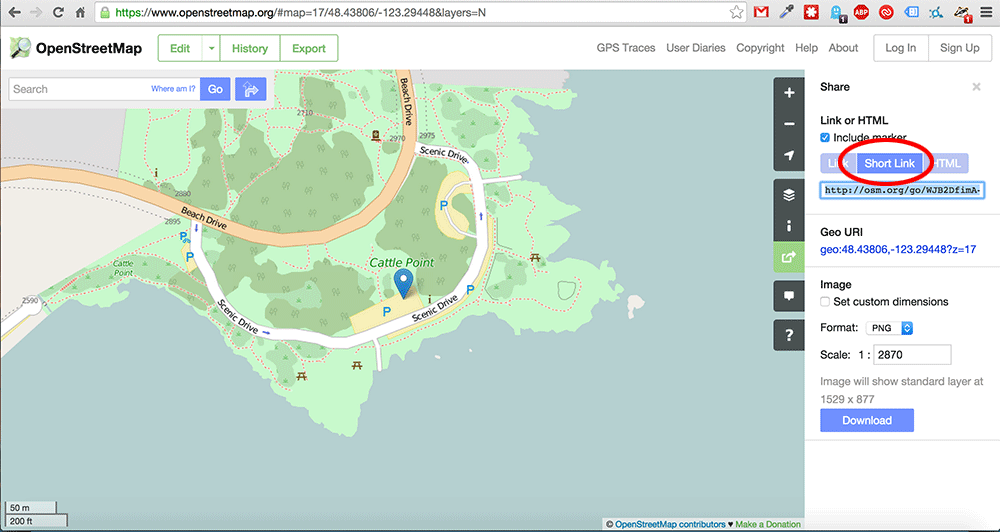Open the map key info icon
This screenshot has height=532, width=1000.
click(789, 226)
